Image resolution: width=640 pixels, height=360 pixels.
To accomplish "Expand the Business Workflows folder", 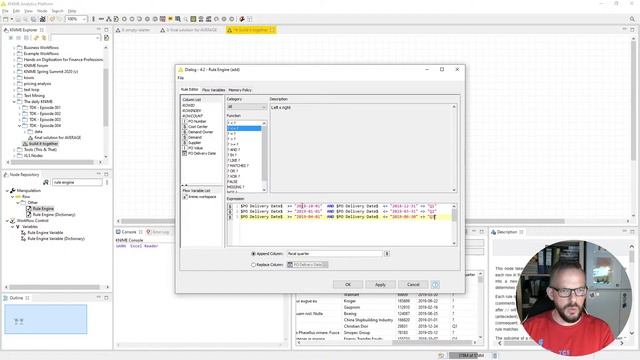I will coord(14,48).
